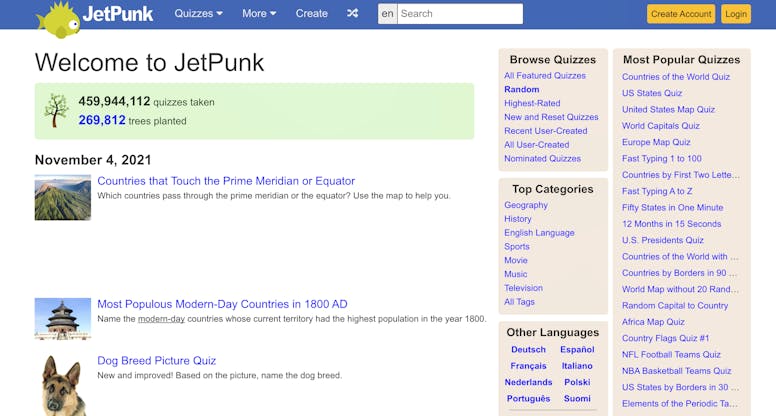View Nominated Quizzes

coord(542,159)
